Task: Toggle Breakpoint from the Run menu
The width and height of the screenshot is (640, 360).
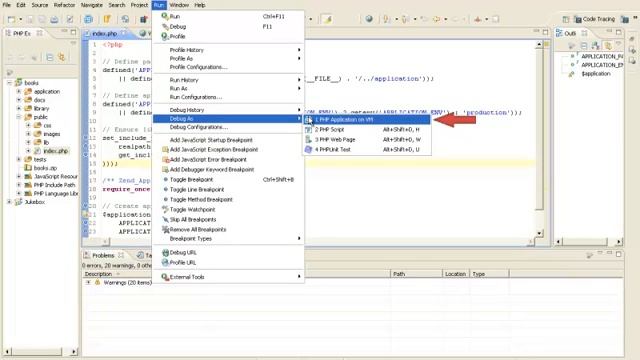Action: pyautogui.click(x=228, y=180)
